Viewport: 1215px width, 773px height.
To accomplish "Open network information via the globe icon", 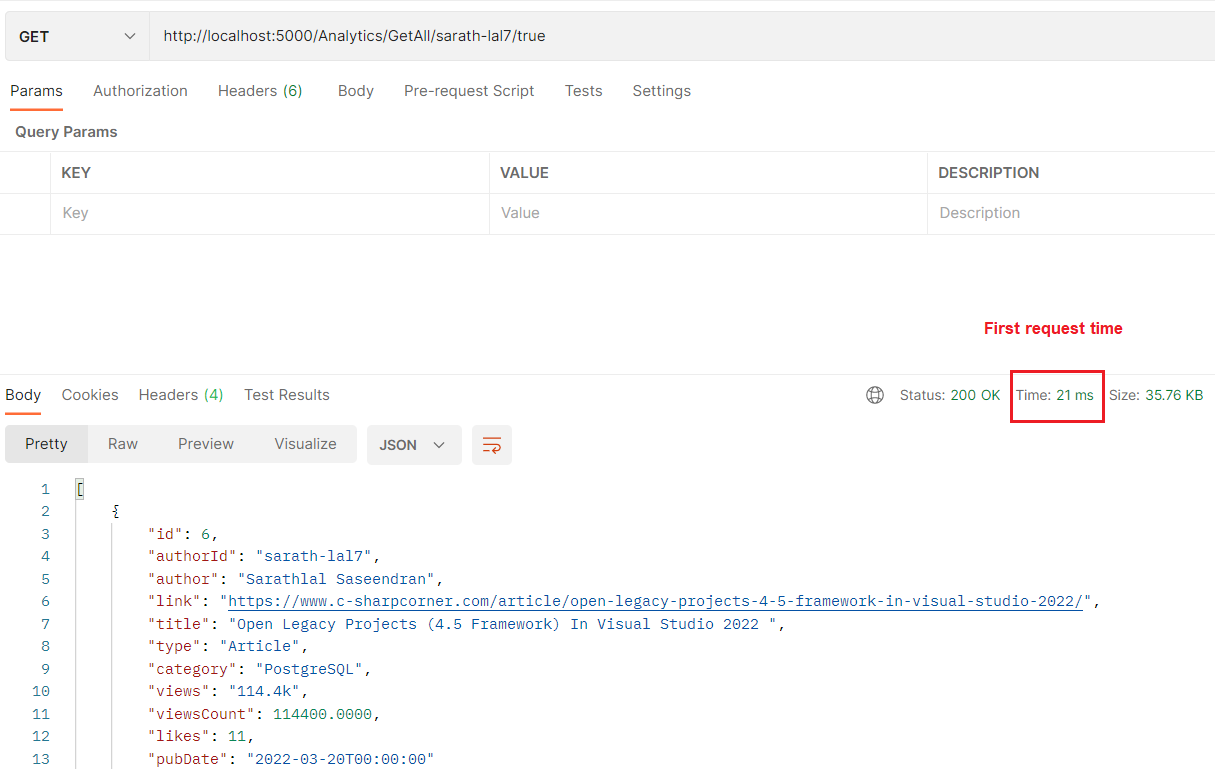I will (875, 395).
